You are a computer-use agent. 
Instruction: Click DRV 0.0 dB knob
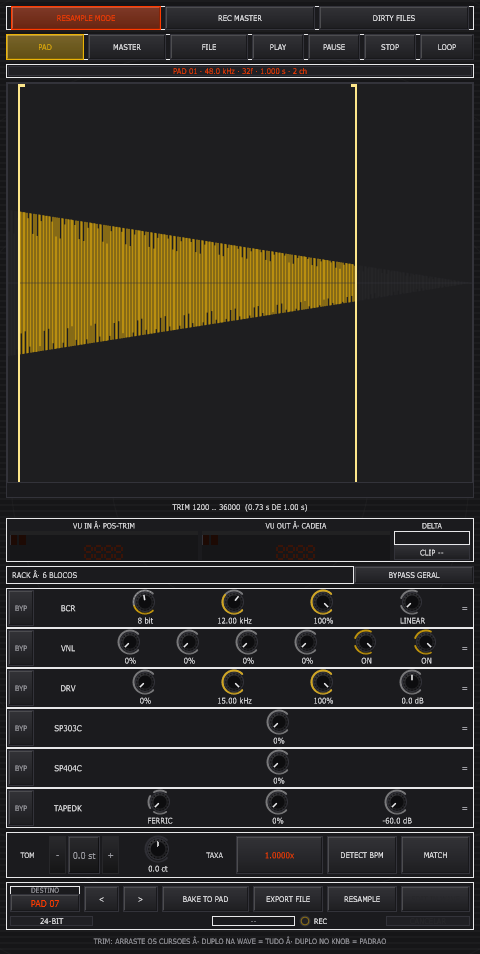(x=412, y=683)
